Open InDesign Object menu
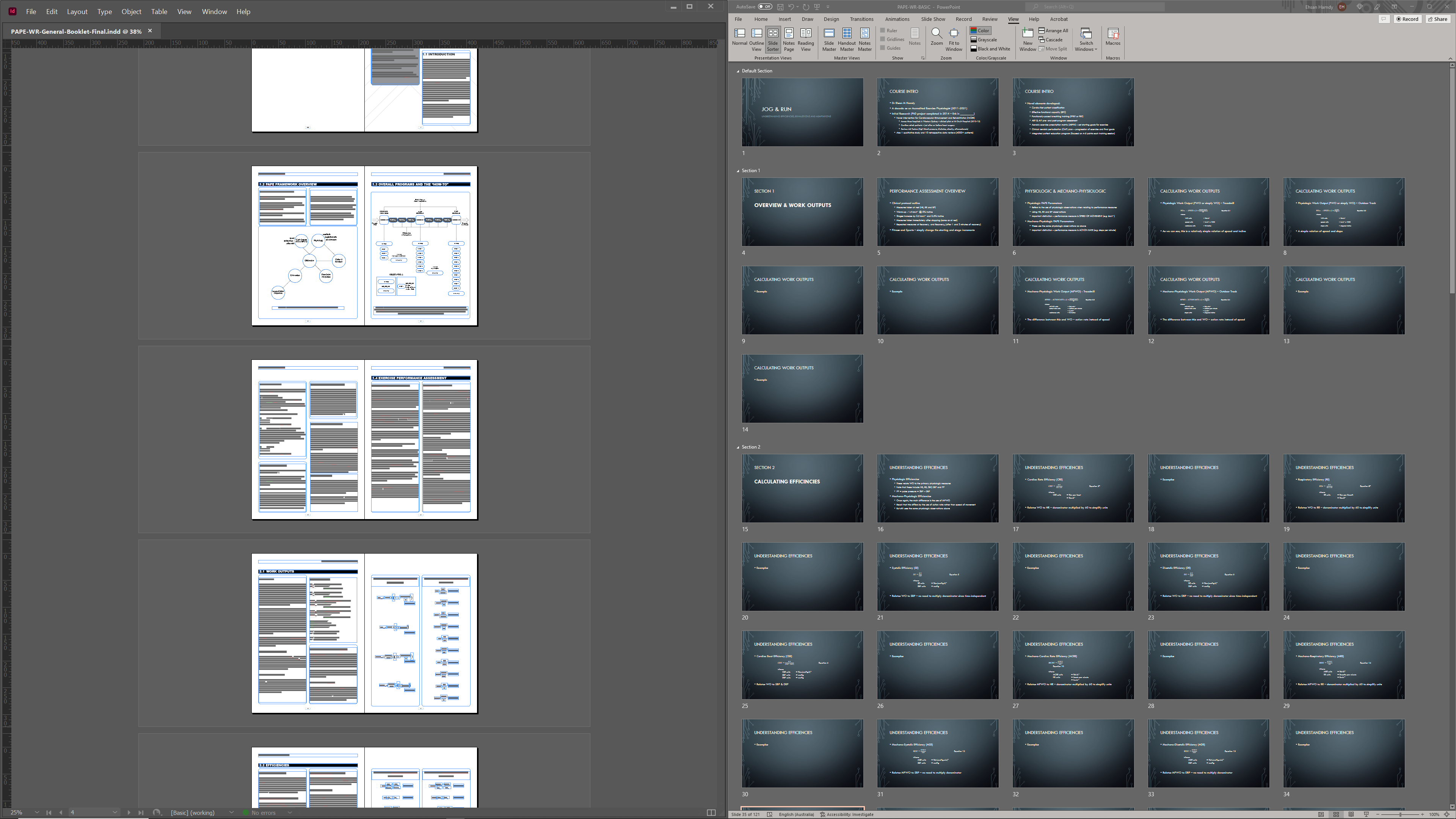The height and width of the screenshot is (819, 1456). 131,11
